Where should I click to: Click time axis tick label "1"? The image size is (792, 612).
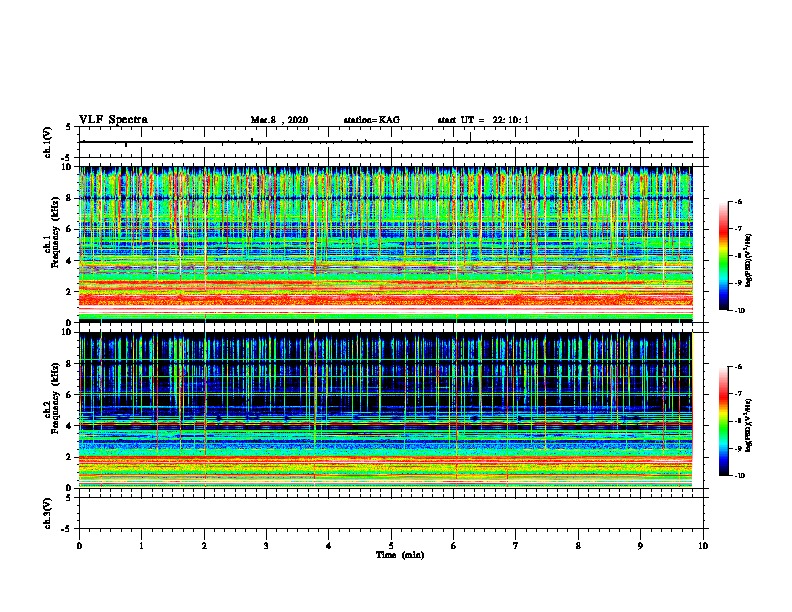coord(141,546)
